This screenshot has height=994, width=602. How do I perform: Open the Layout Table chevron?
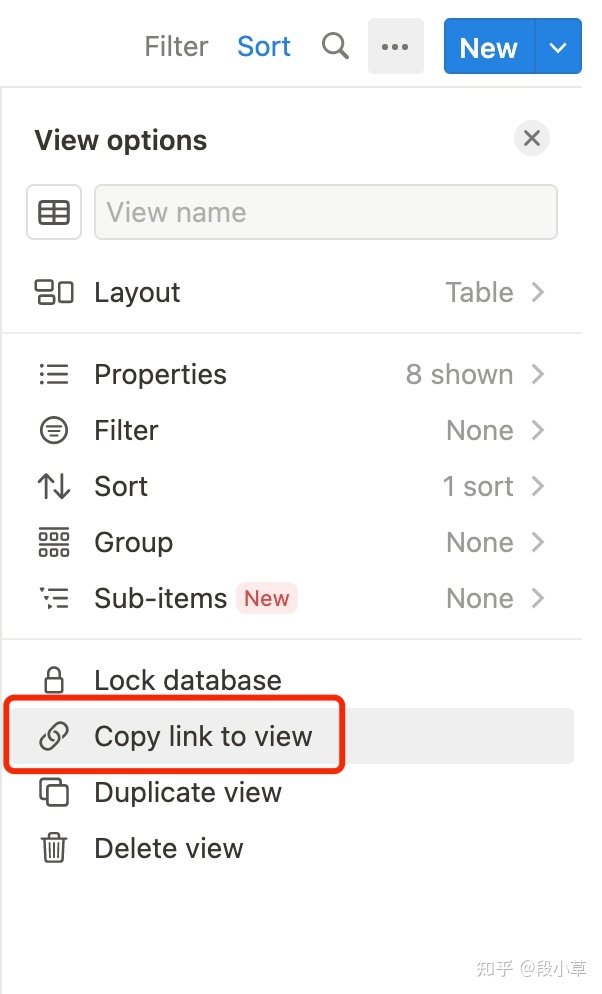[x=538, y=292]
